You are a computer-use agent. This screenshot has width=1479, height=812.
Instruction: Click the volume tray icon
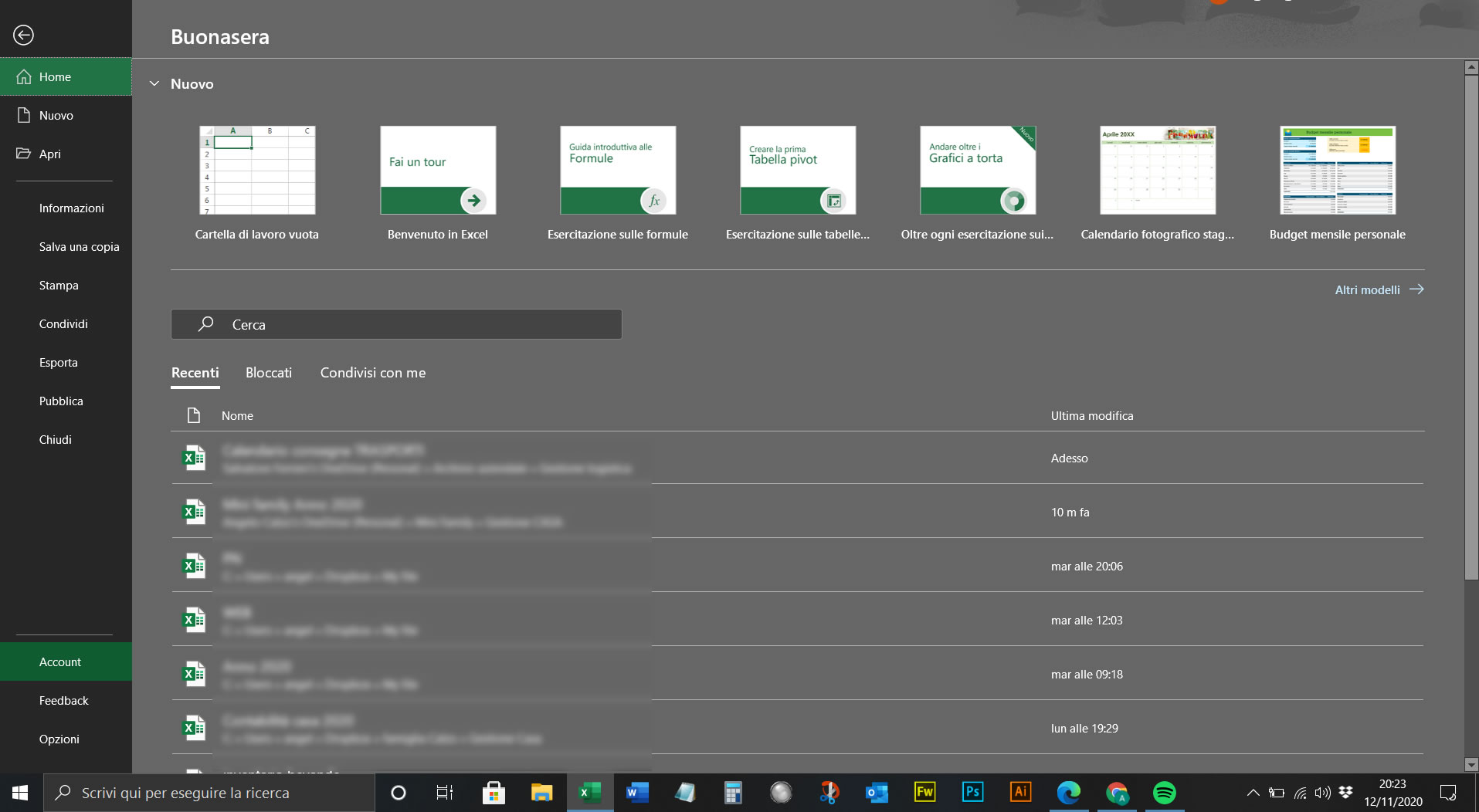1323,793
